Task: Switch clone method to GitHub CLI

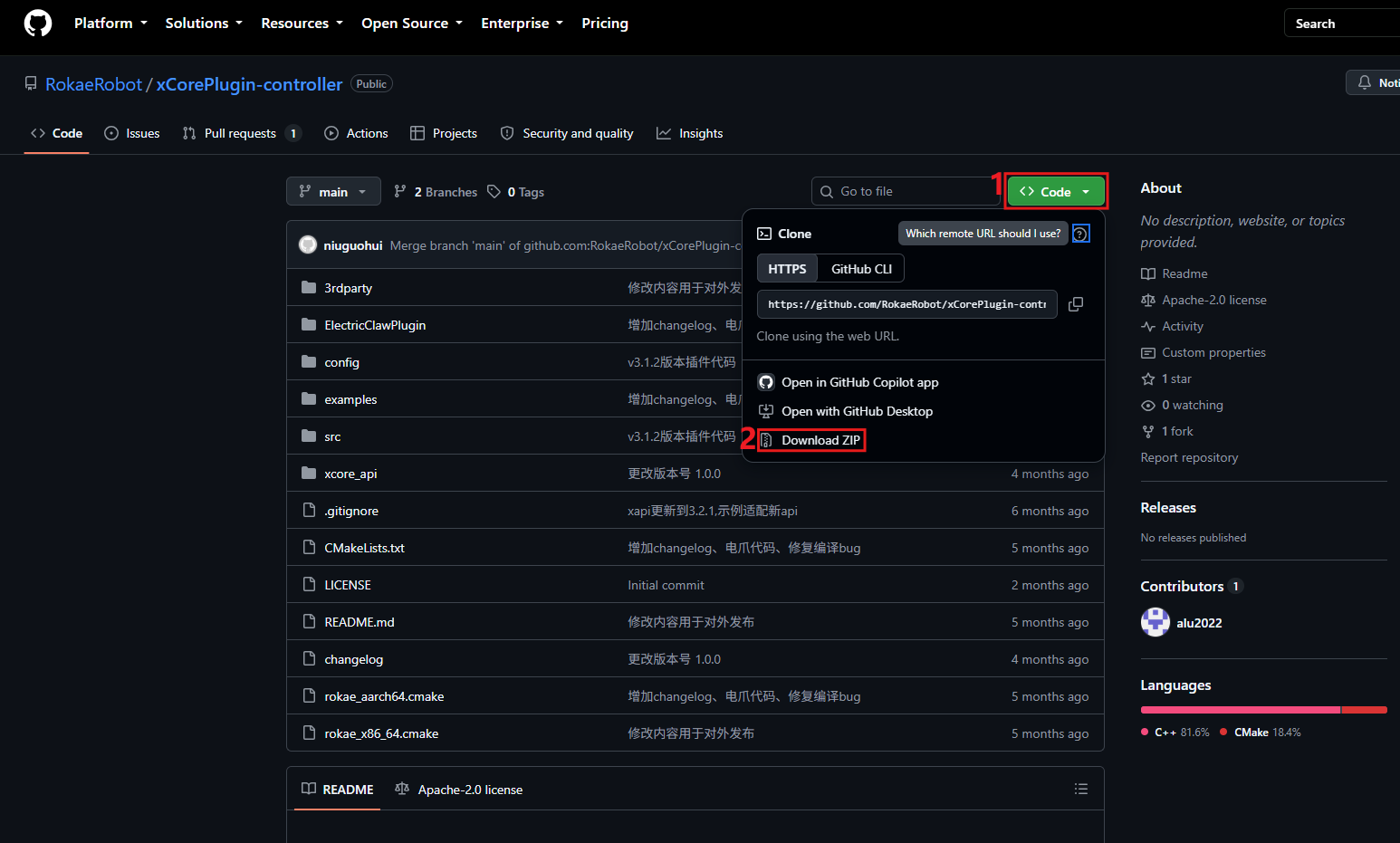Action: pyautogui.click(x=861, y=269)
